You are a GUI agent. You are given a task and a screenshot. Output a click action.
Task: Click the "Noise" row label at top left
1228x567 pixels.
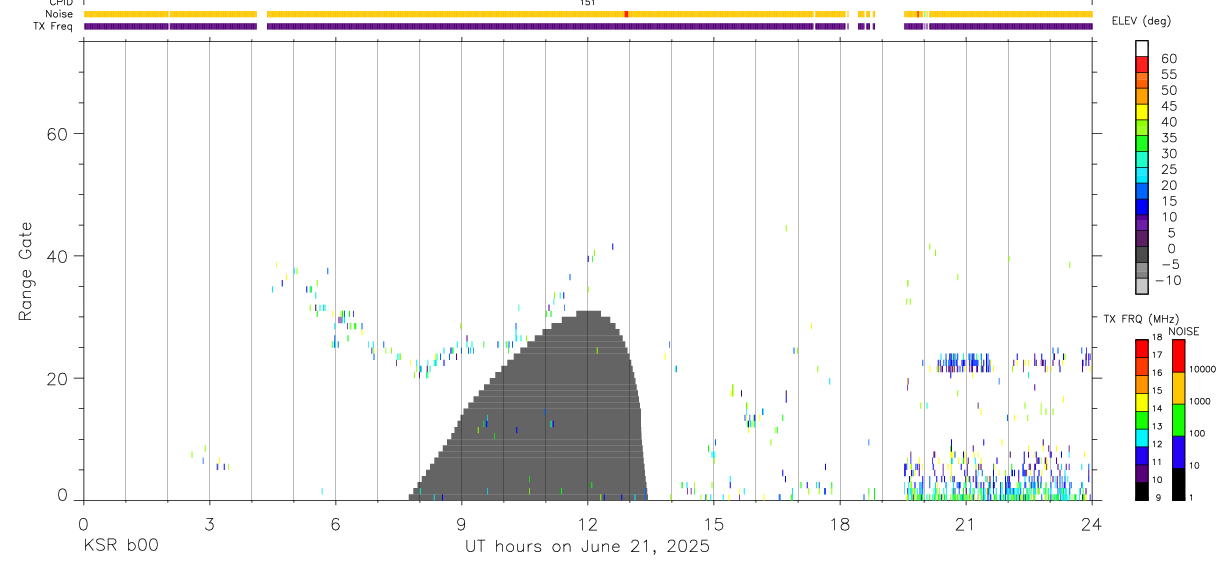click(61, 15)
